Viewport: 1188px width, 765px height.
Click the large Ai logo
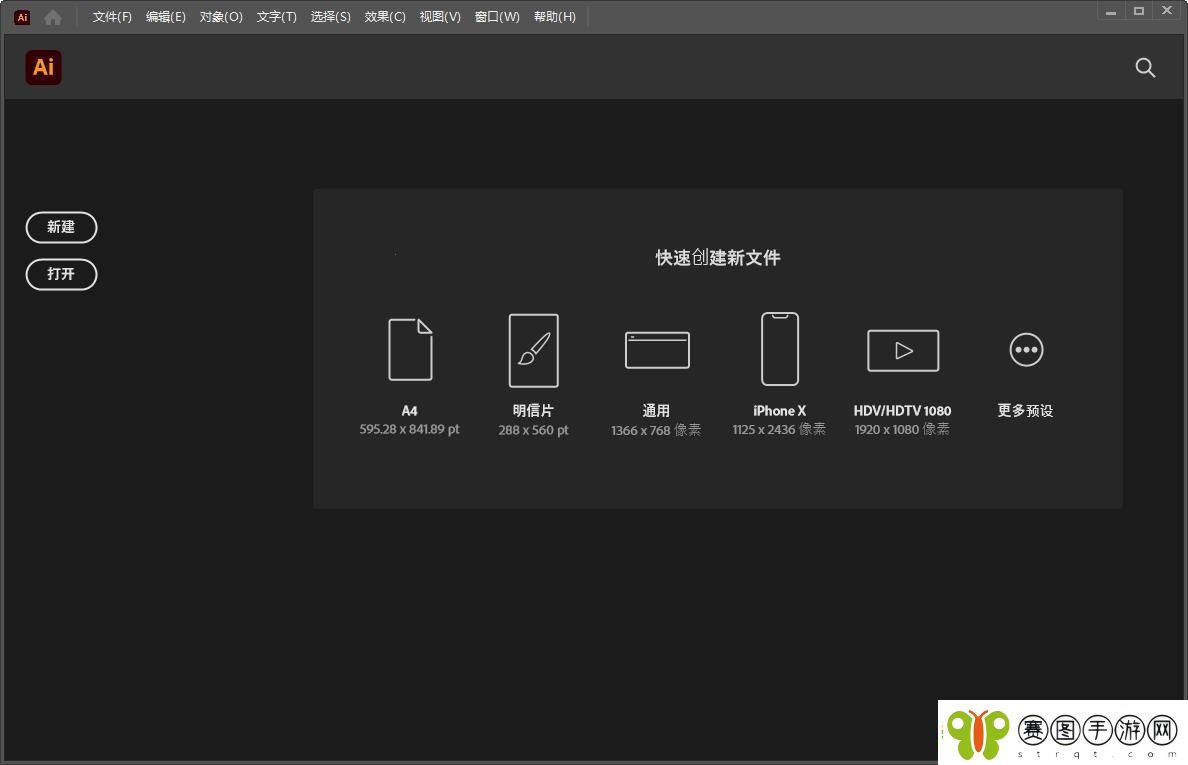point(43,67)
